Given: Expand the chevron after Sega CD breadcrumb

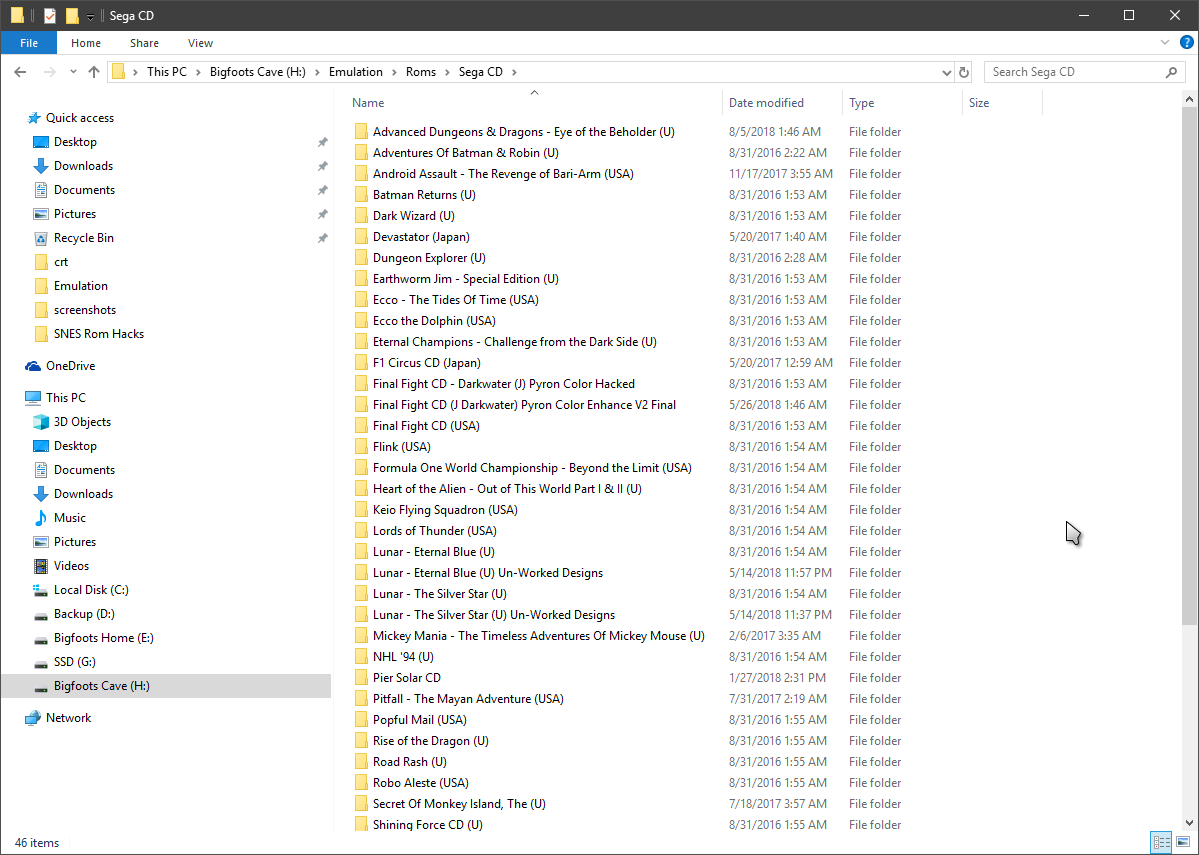Looking at the screenshot, I should pyautogui.click(x=515, y=72).
